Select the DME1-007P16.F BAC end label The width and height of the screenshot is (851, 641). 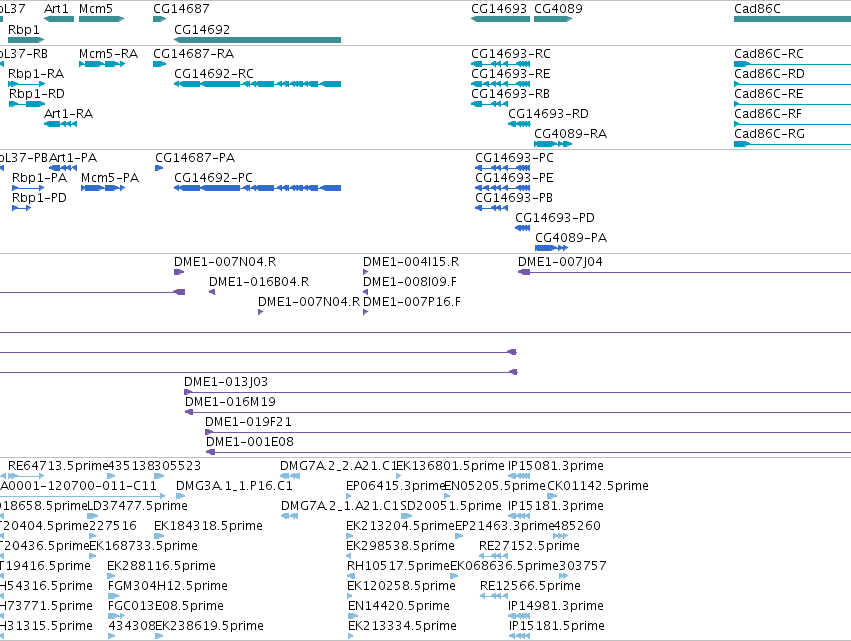point(411,302)
